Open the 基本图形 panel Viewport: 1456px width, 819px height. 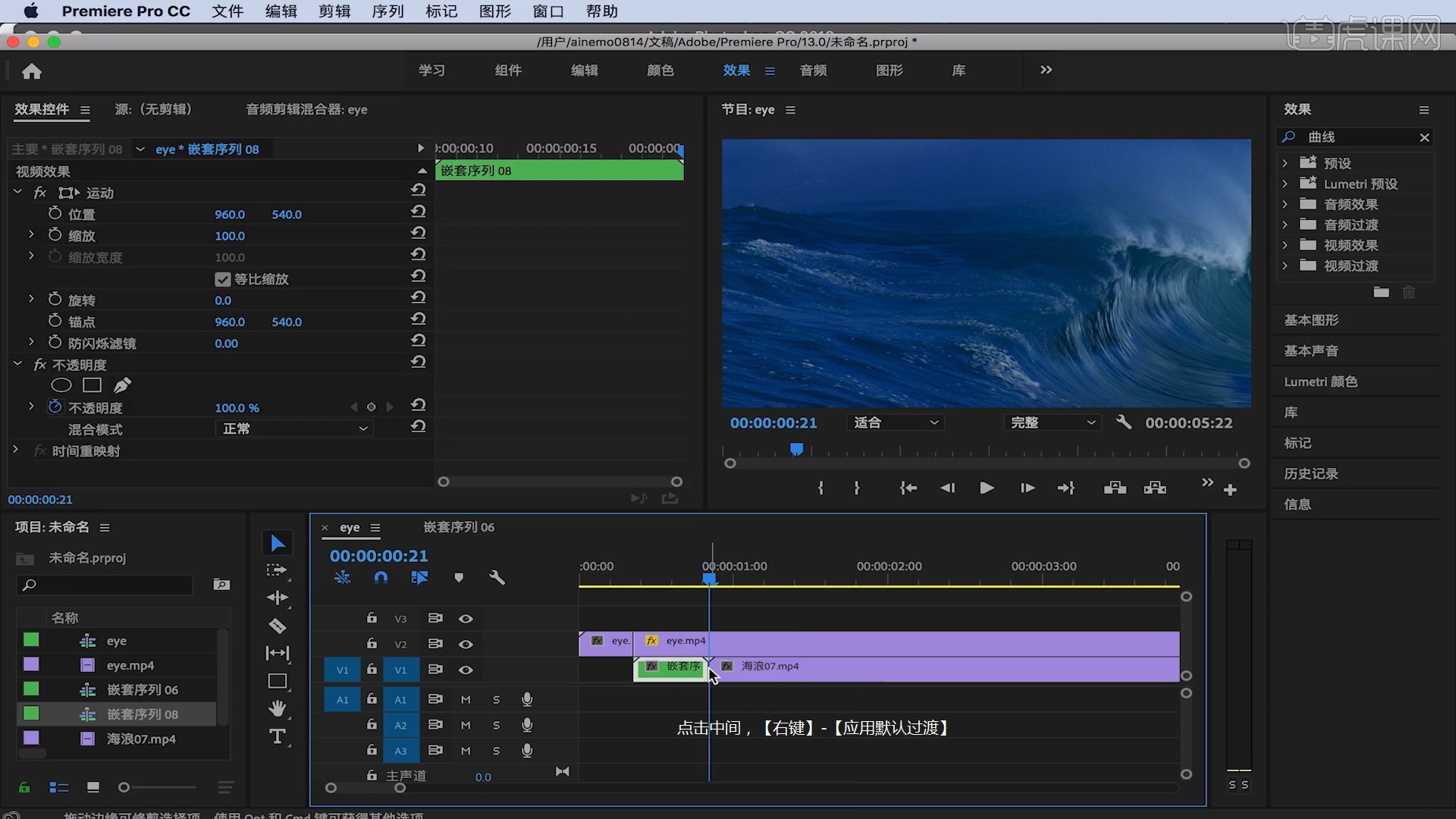pos(1311,320)
